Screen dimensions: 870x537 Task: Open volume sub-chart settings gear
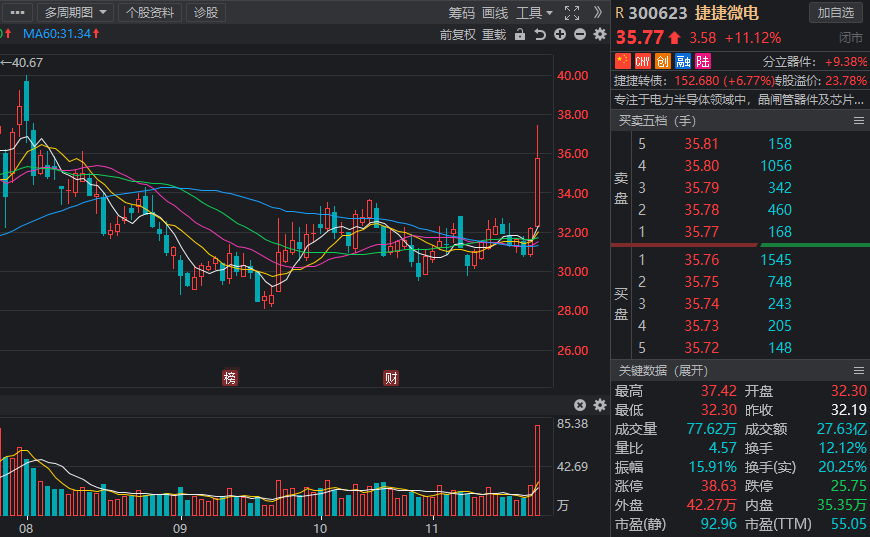coord(600,405)
